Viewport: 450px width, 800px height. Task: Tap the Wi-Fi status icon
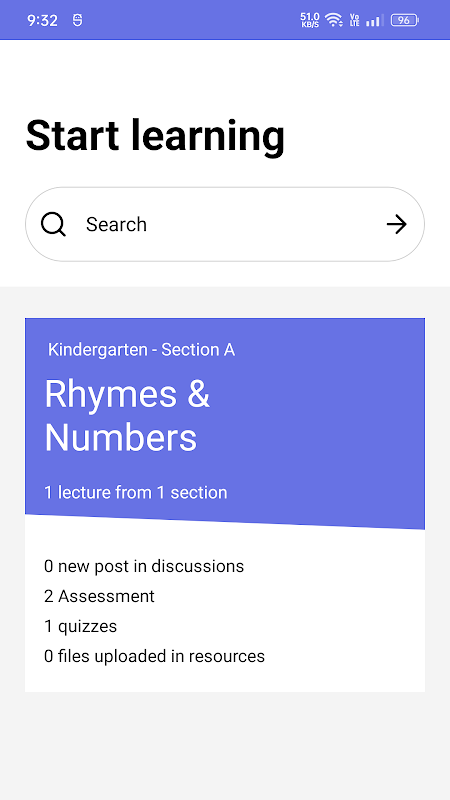334,20
